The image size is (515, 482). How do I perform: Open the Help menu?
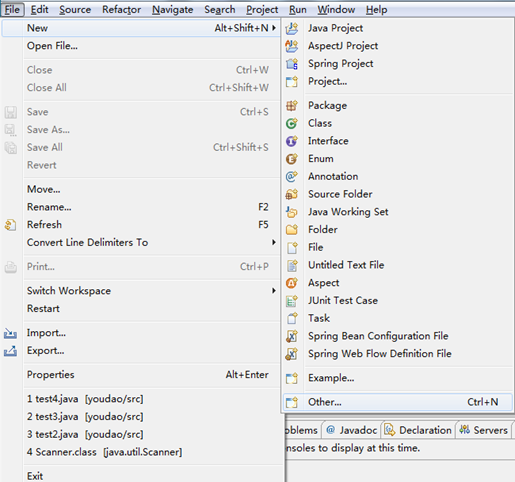pyautogui.click(x=377, y=9)
